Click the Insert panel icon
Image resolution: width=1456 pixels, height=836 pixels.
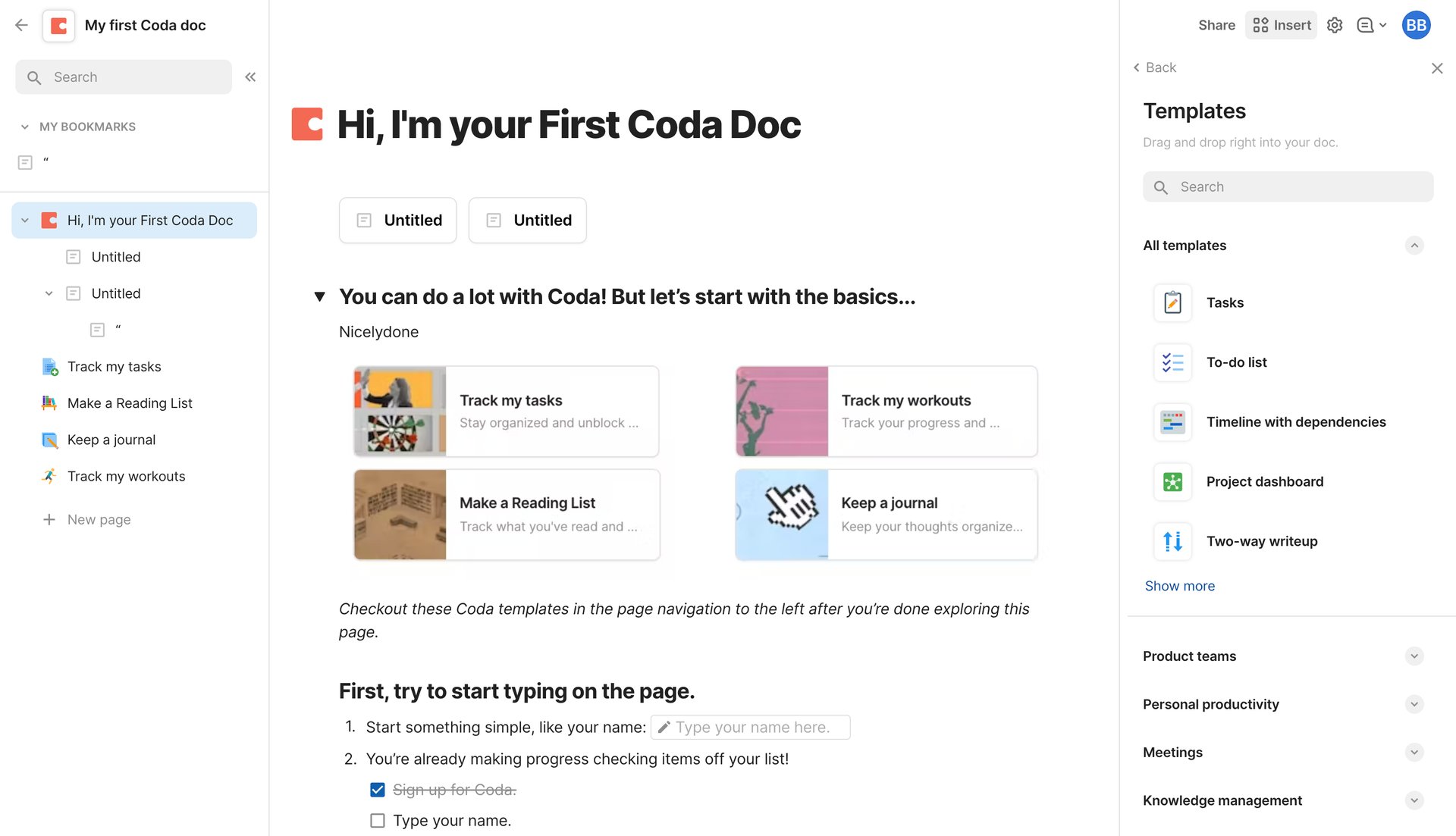click(1260, 25)
